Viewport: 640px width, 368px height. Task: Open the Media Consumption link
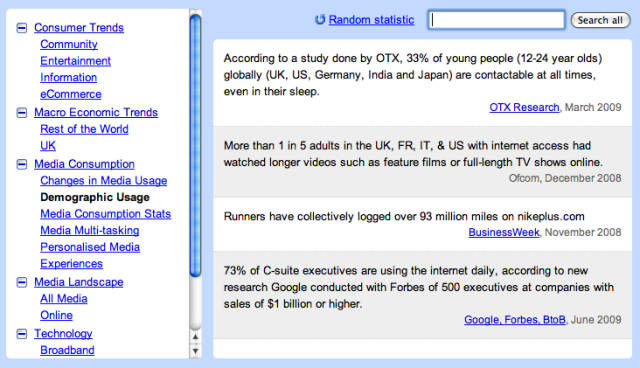coord(84,164)
